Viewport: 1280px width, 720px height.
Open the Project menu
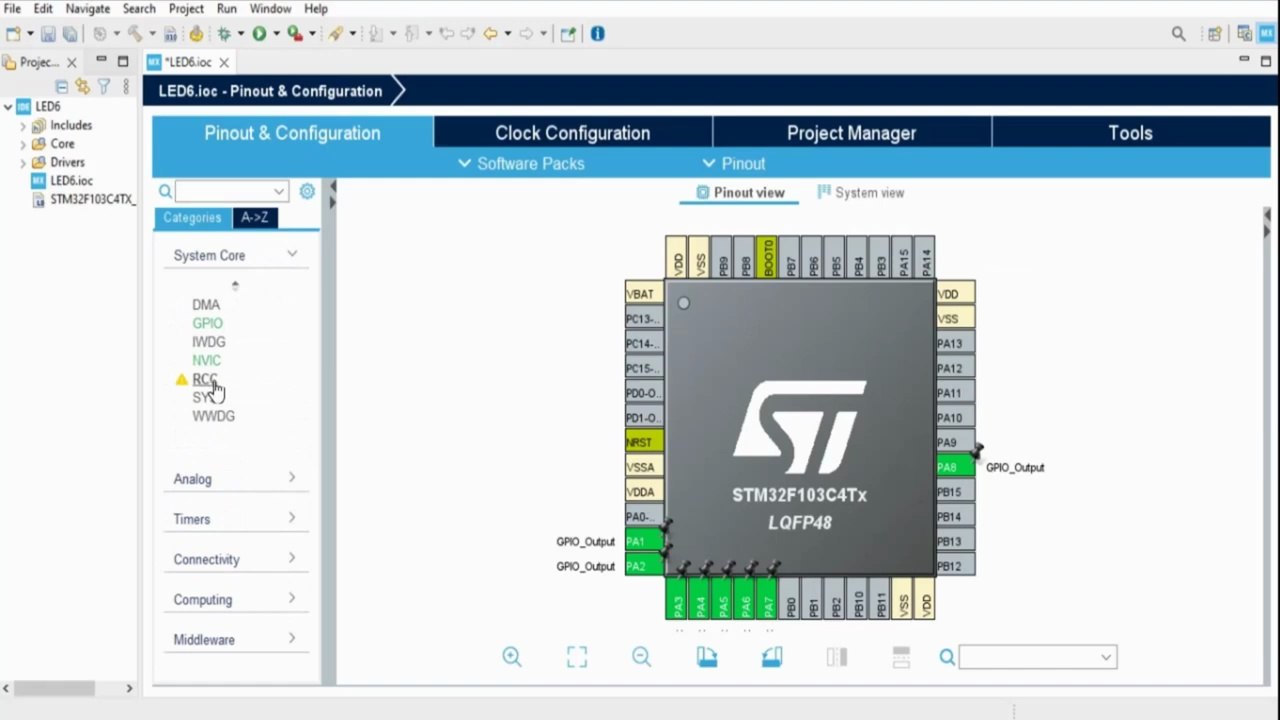tap(186, 9)
